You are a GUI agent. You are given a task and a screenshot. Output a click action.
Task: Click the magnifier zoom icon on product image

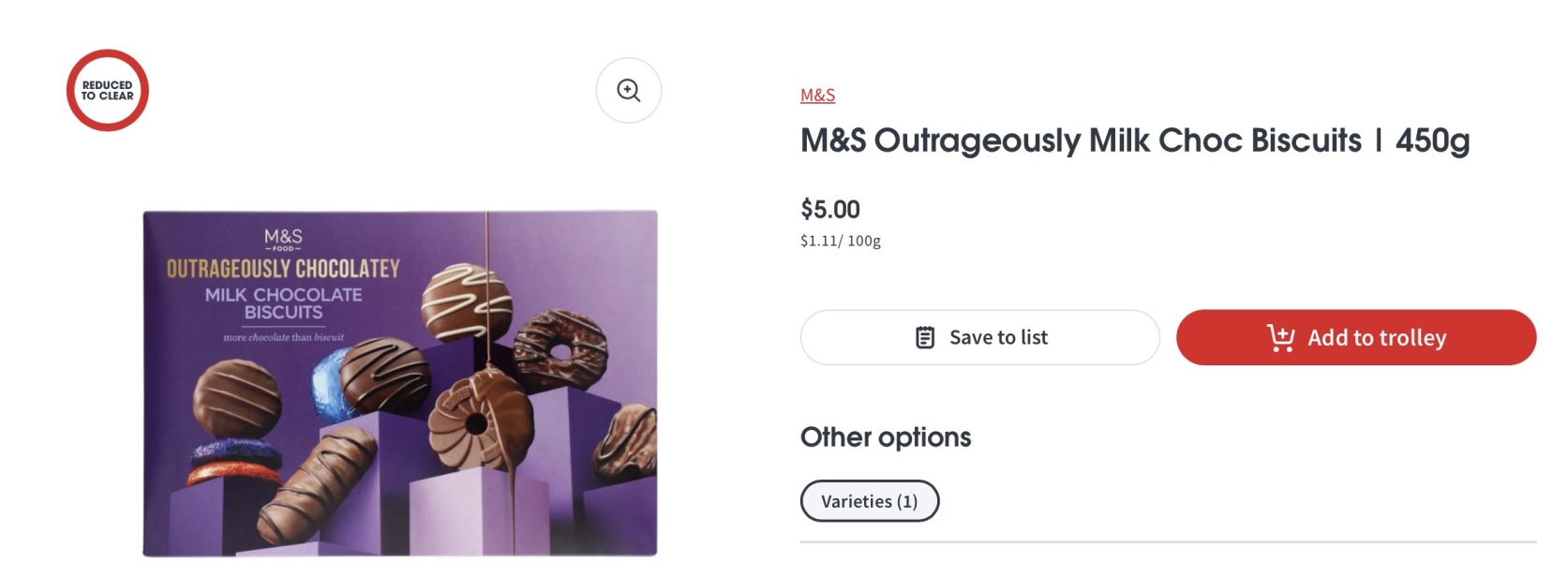point(628,90)
